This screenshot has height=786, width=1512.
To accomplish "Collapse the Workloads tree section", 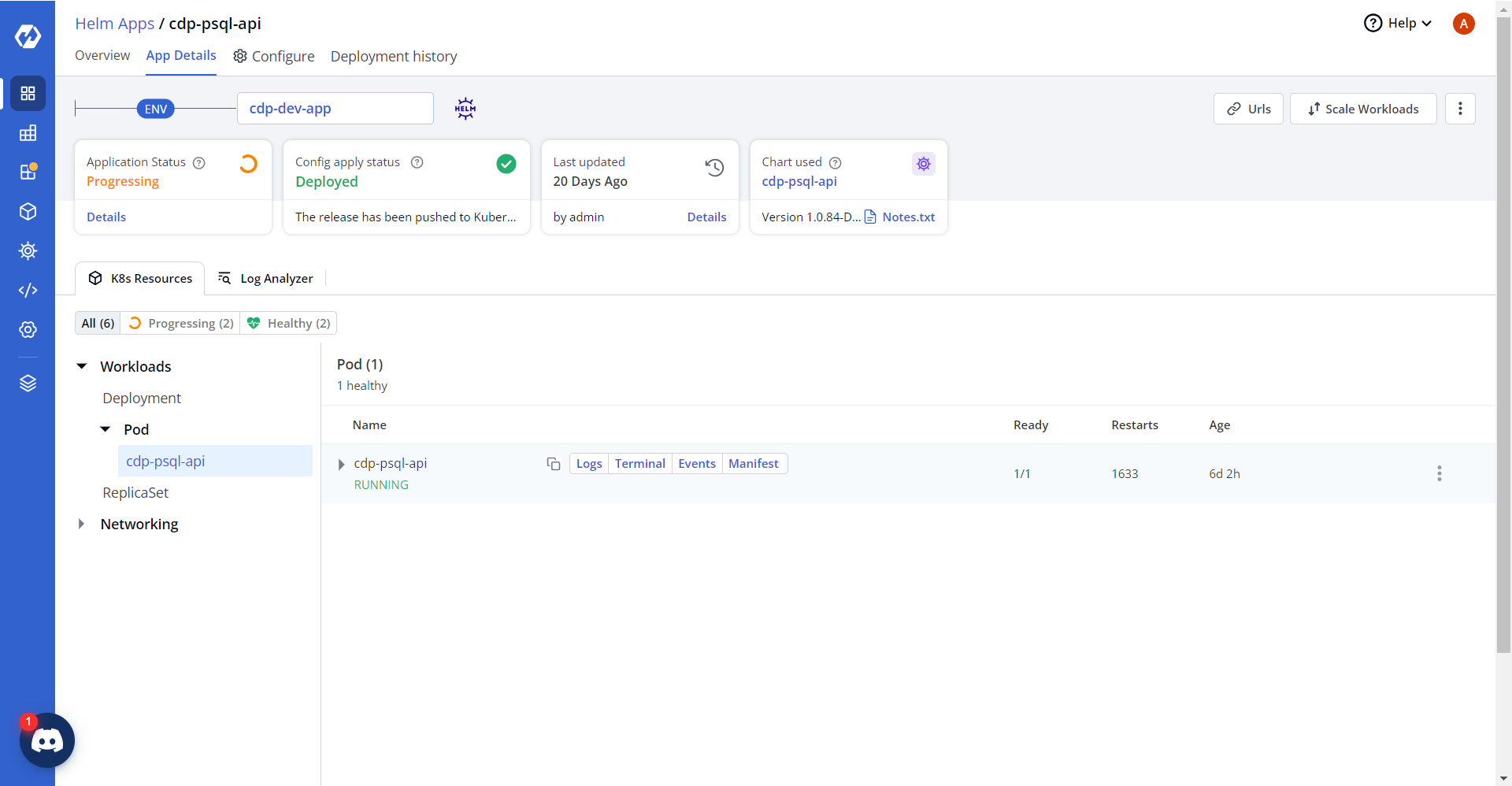I will pos(81,366).
